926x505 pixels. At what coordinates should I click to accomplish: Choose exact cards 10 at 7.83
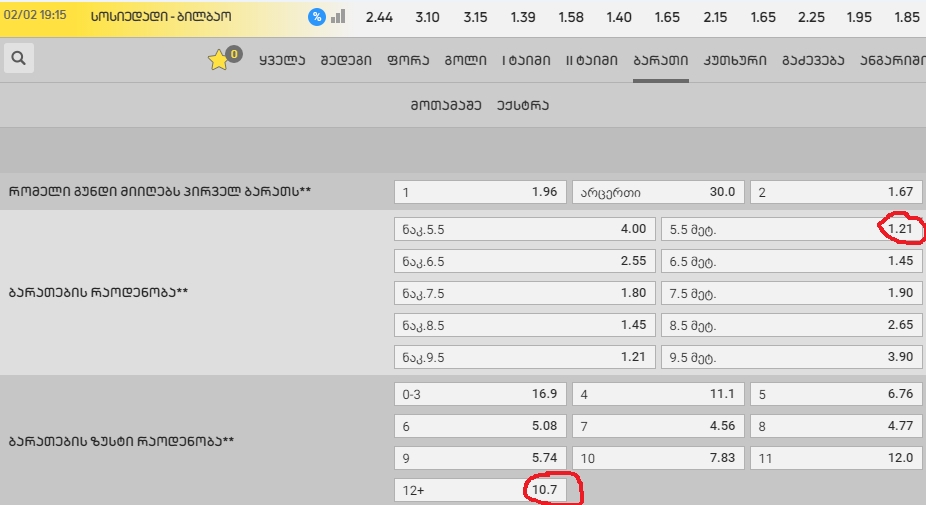point(658,458)
